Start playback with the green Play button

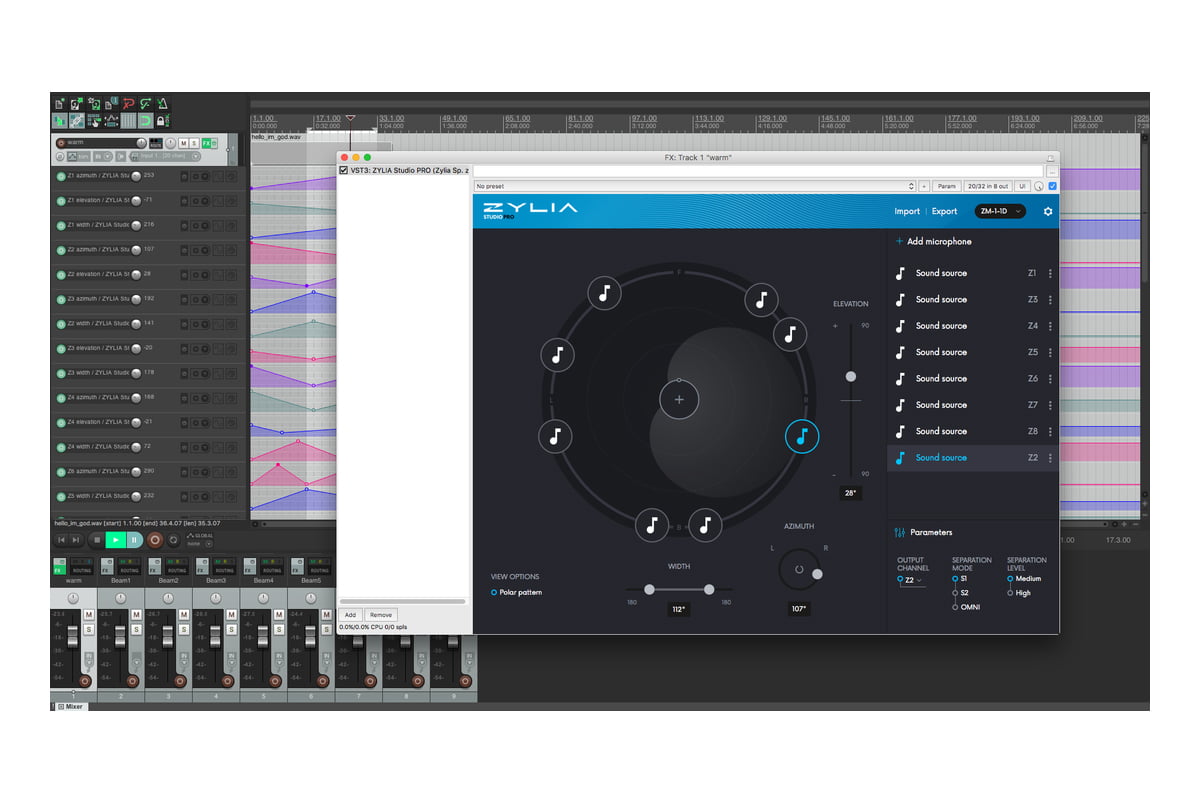point(116,540)
